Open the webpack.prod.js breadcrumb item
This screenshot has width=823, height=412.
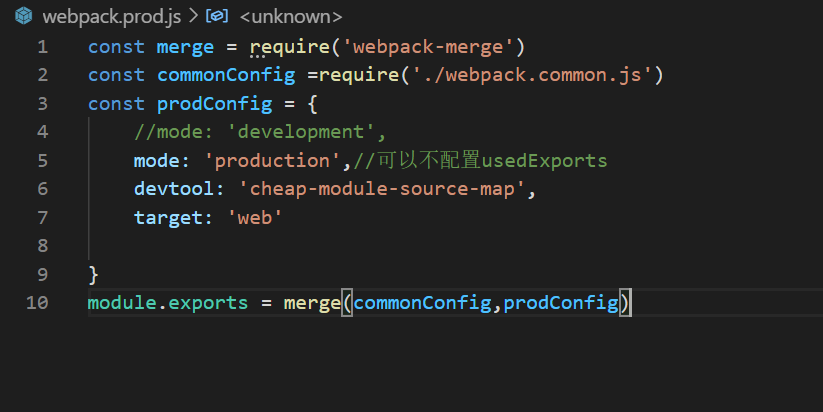tap(112, 17)
